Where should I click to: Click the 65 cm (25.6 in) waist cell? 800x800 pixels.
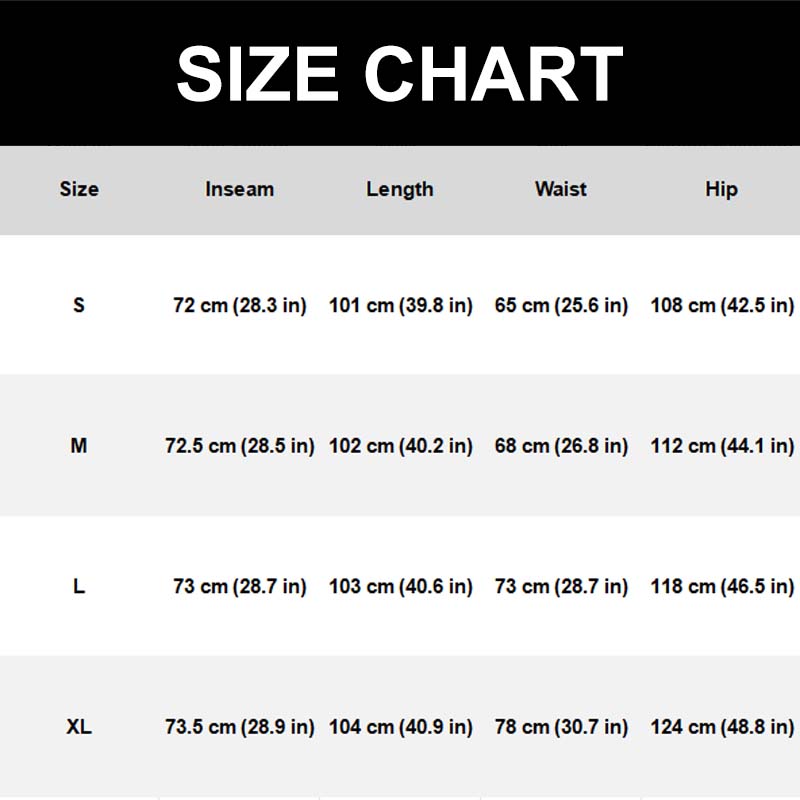[x=561, y=305]
